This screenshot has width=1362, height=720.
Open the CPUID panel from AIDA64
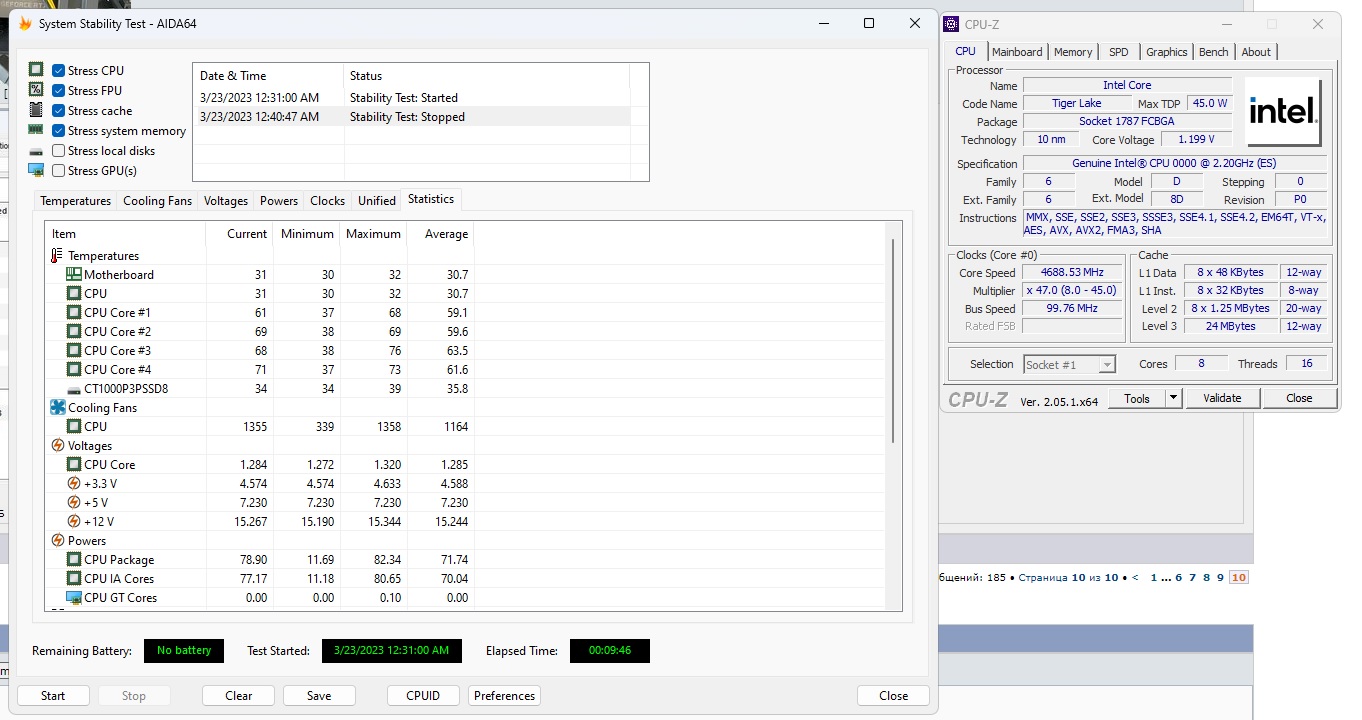pyautogui.click(x=423, y=696)
